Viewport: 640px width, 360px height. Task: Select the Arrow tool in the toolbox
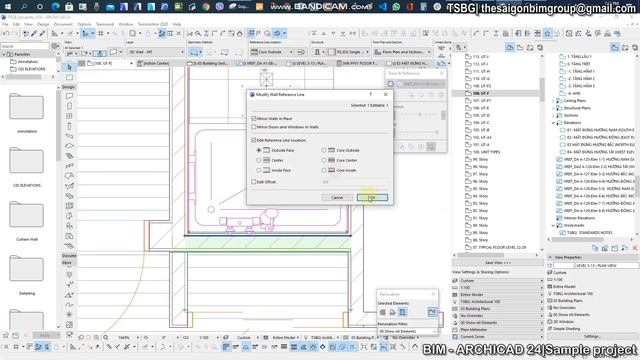[69, 67]
